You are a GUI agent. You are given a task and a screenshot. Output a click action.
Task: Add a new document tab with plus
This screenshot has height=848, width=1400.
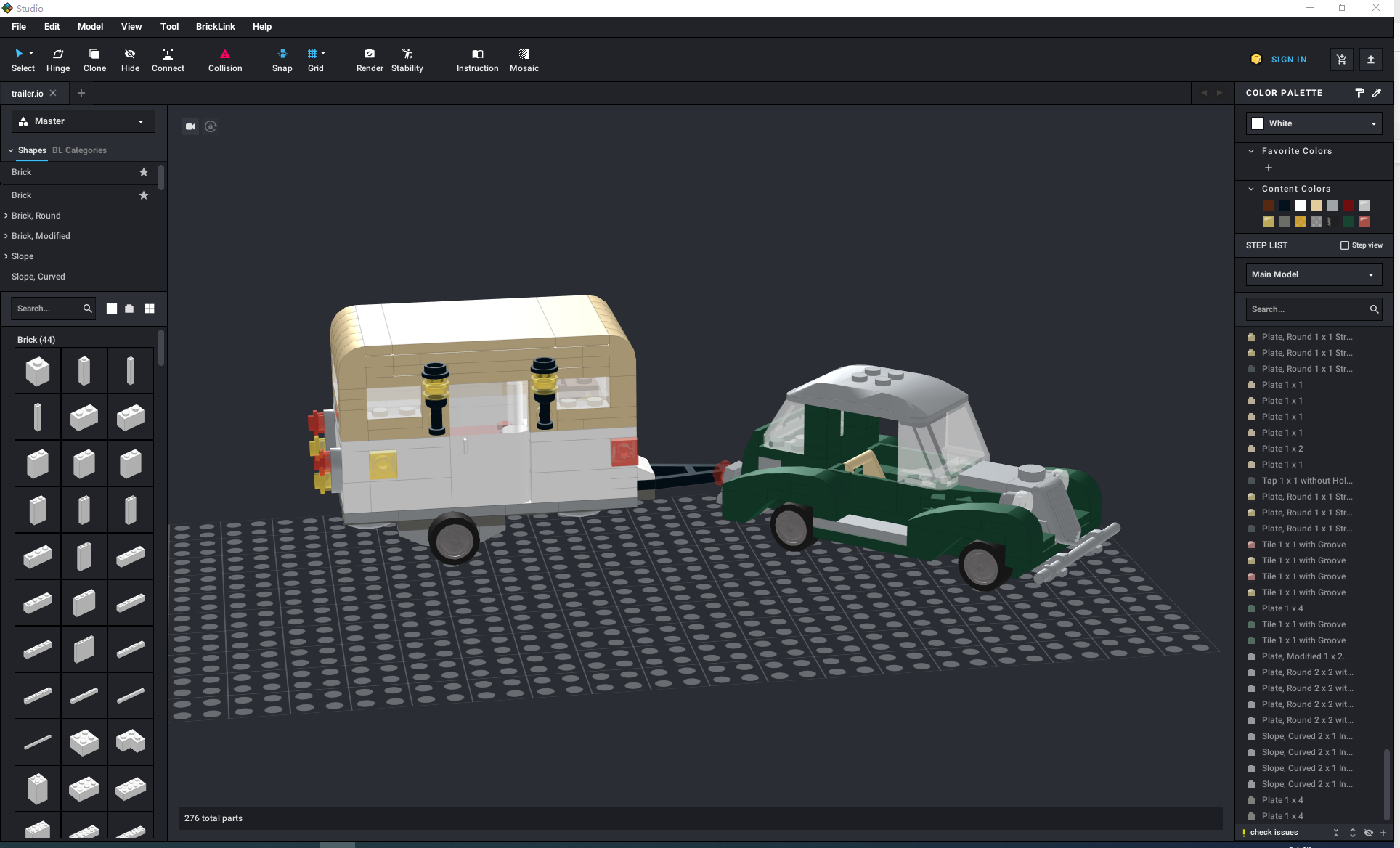click(x=81, y=93)
